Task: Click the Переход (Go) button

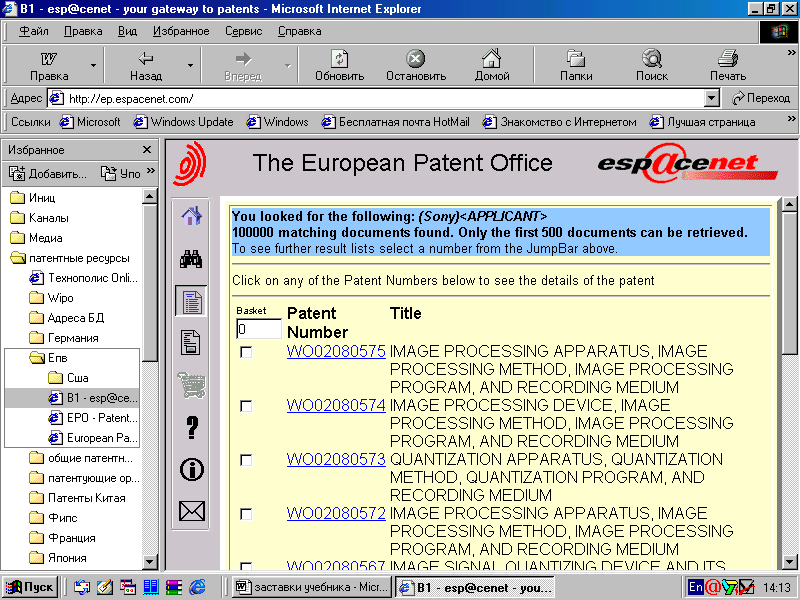Action: [761, 98]
